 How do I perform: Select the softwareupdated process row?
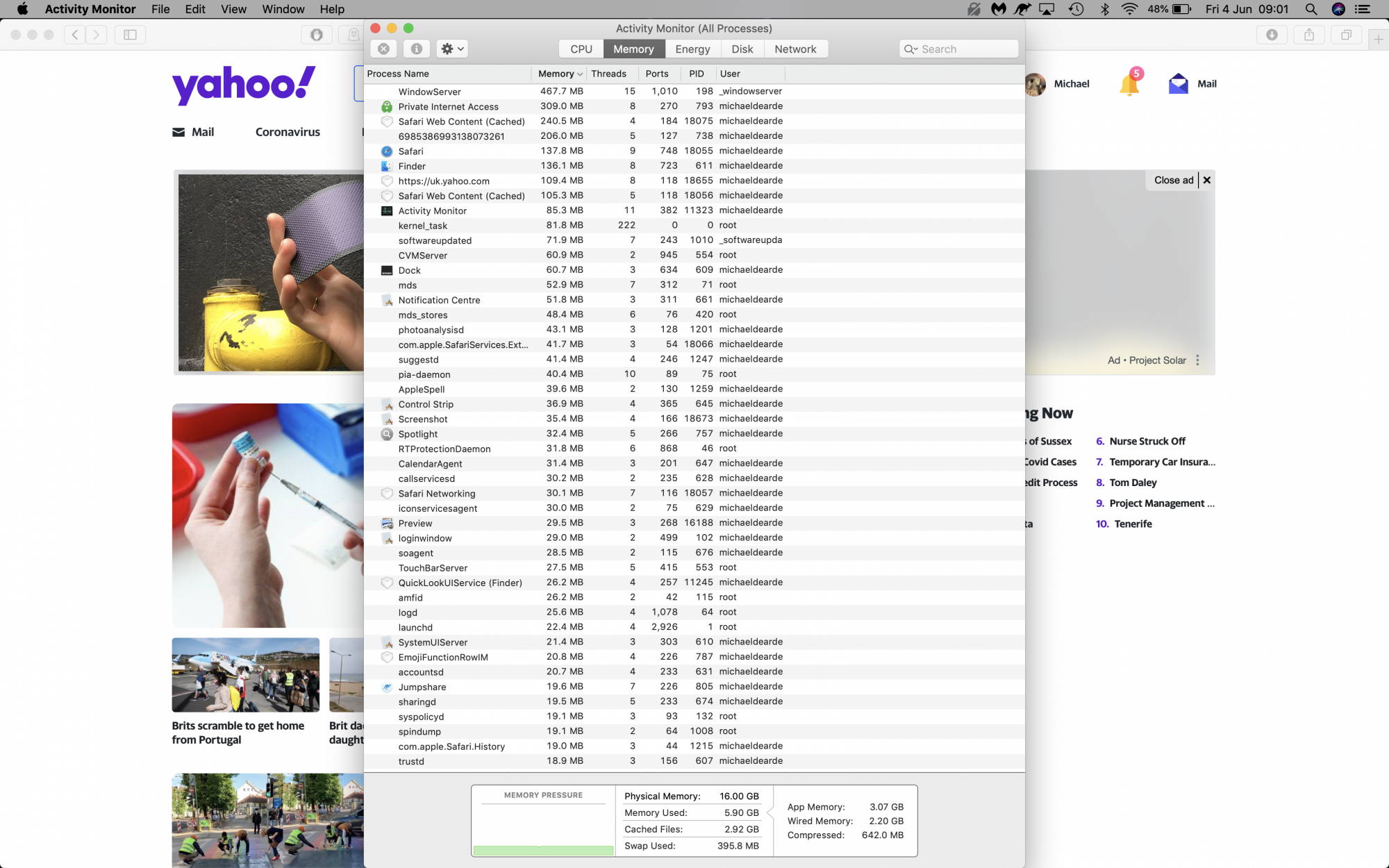694,240
